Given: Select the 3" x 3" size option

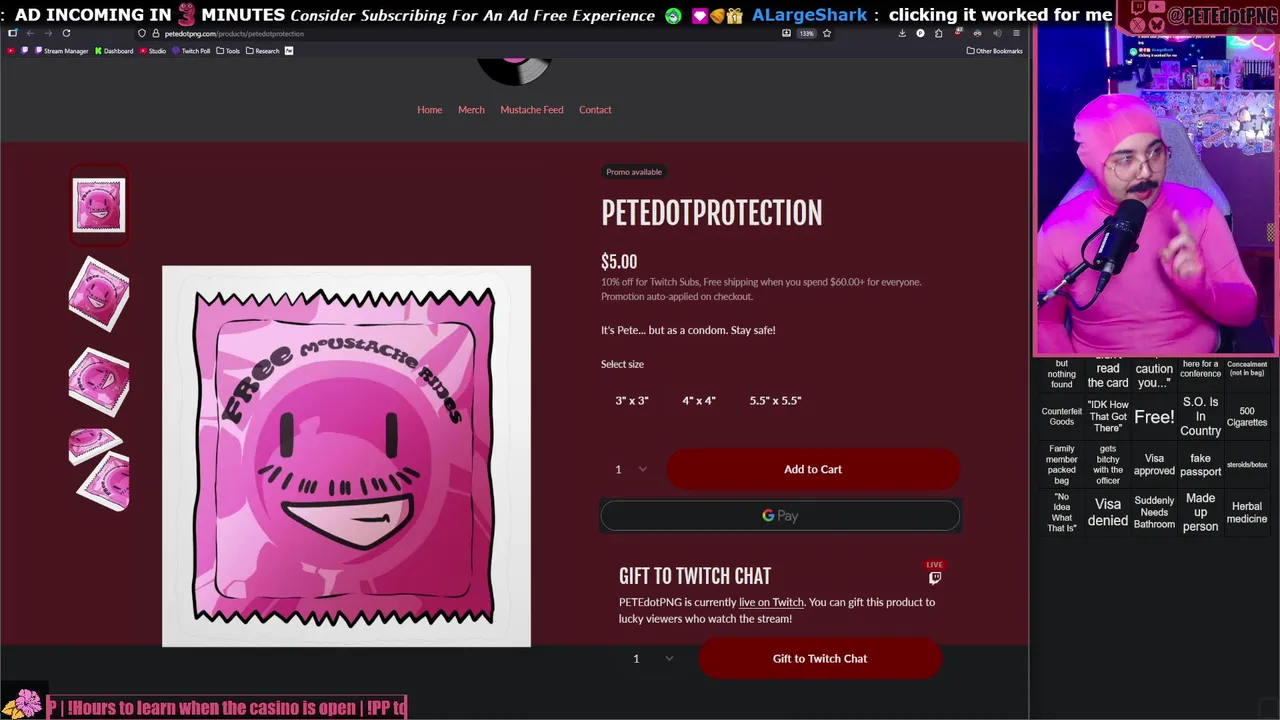Looking at the screenshot, I should click(632, 400).
